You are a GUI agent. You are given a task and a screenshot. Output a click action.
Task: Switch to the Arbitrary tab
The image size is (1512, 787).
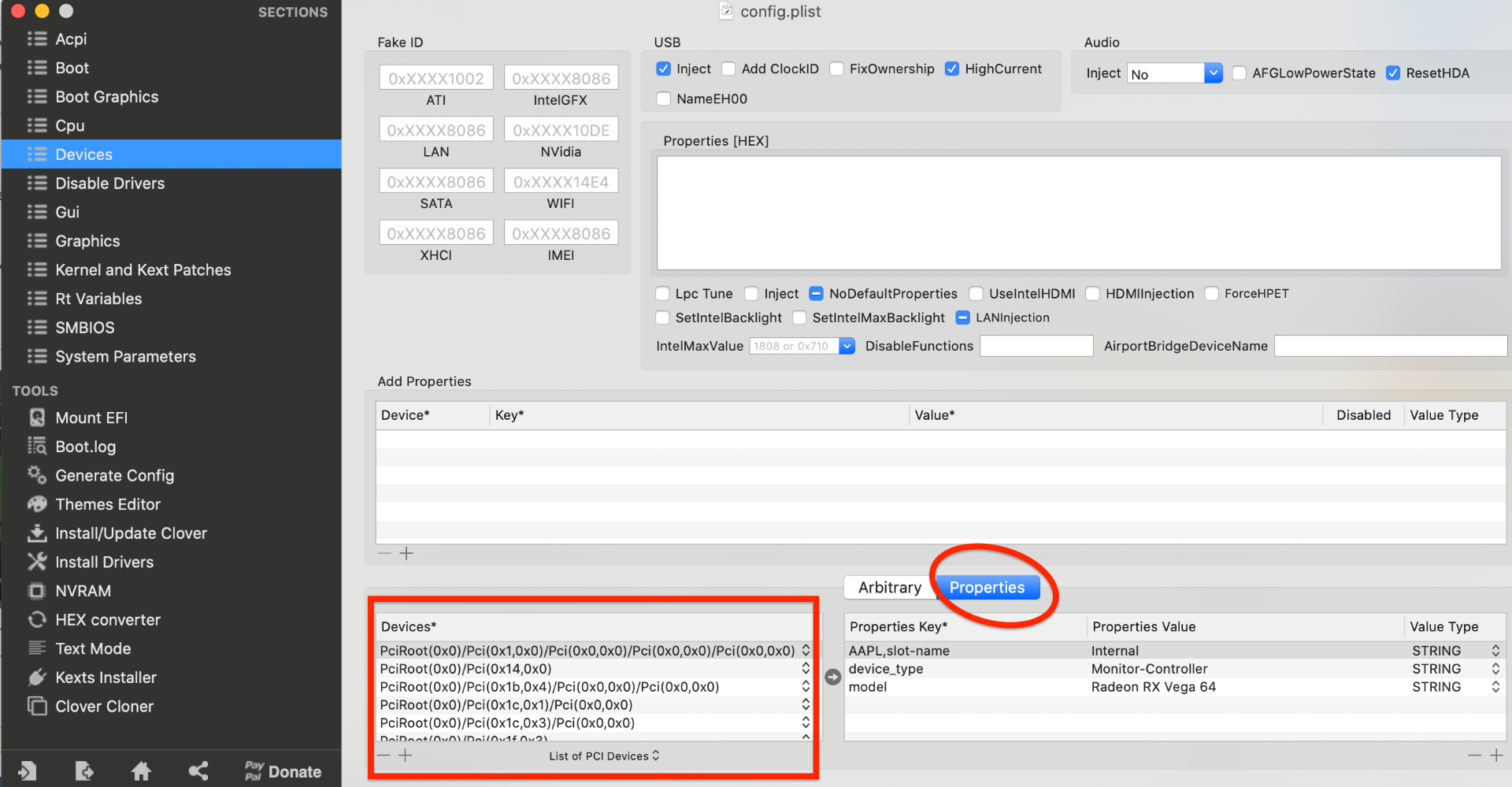pos(890,588)
